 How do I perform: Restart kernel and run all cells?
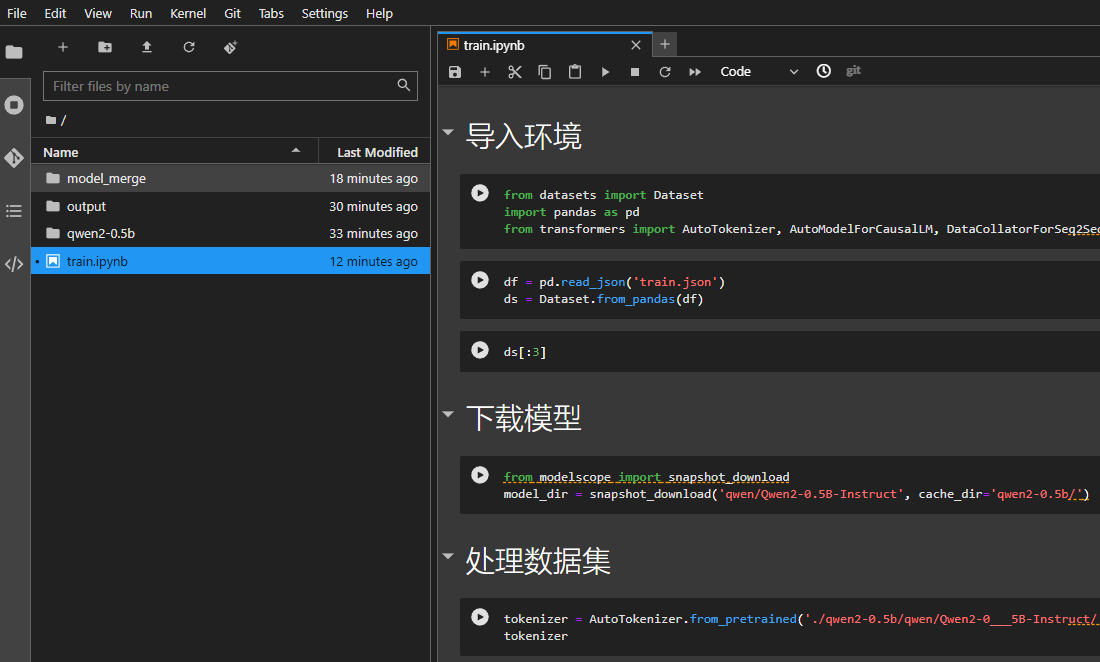695,72
